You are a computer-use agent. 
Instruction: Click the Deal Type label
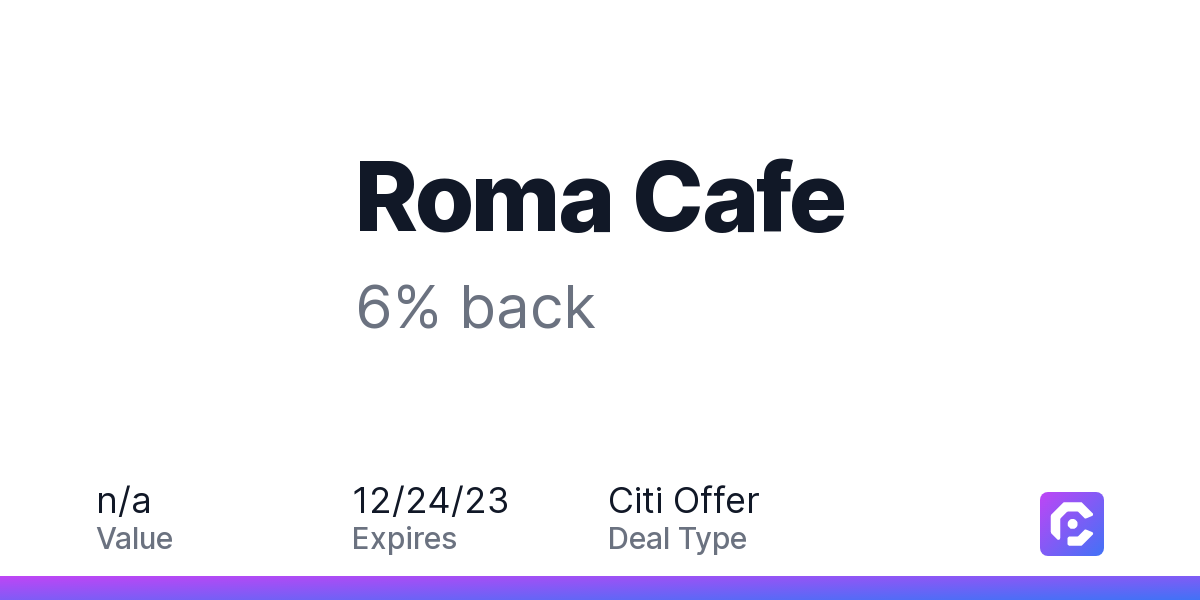point(678,539)
